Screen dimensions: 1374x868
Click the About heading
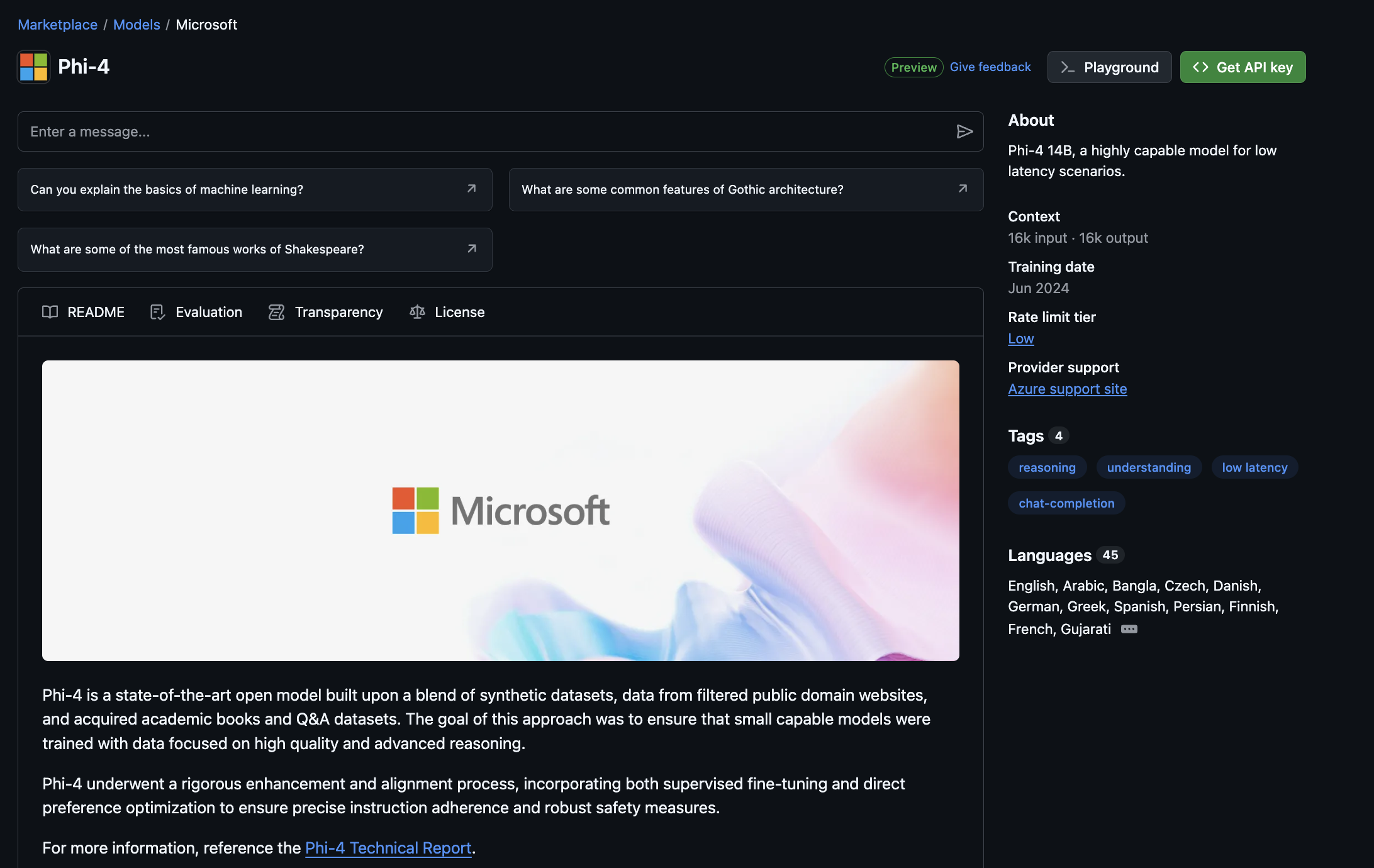pos(1030,120)
